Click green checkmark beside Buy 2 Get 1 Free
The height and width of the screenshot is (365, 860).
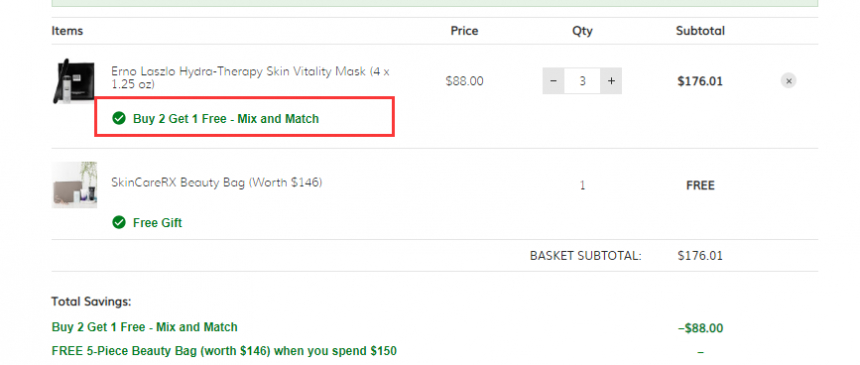[x=118, y=118]
